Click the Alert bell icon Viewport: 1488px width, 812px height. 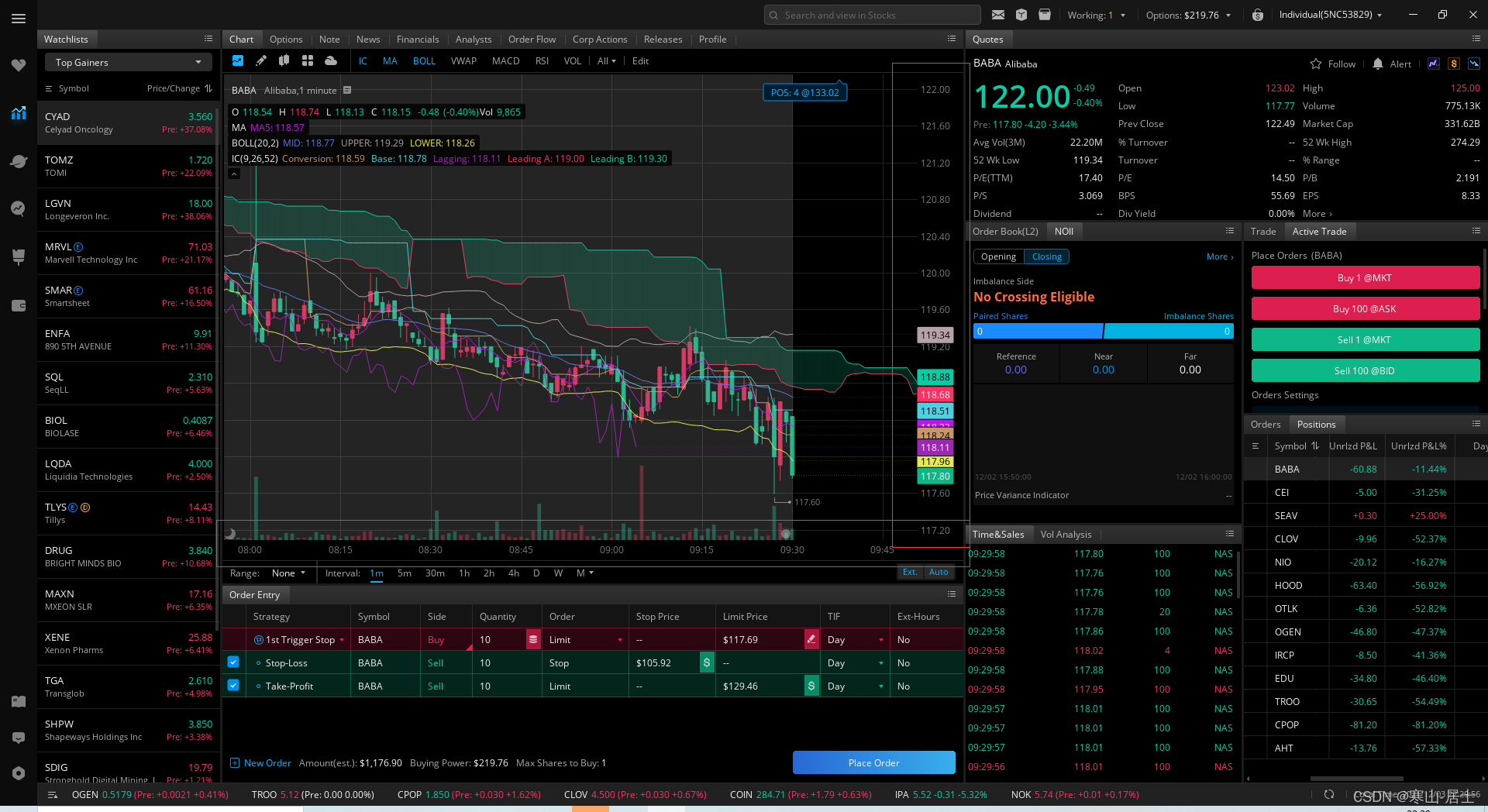click(x=1378, y=64)
